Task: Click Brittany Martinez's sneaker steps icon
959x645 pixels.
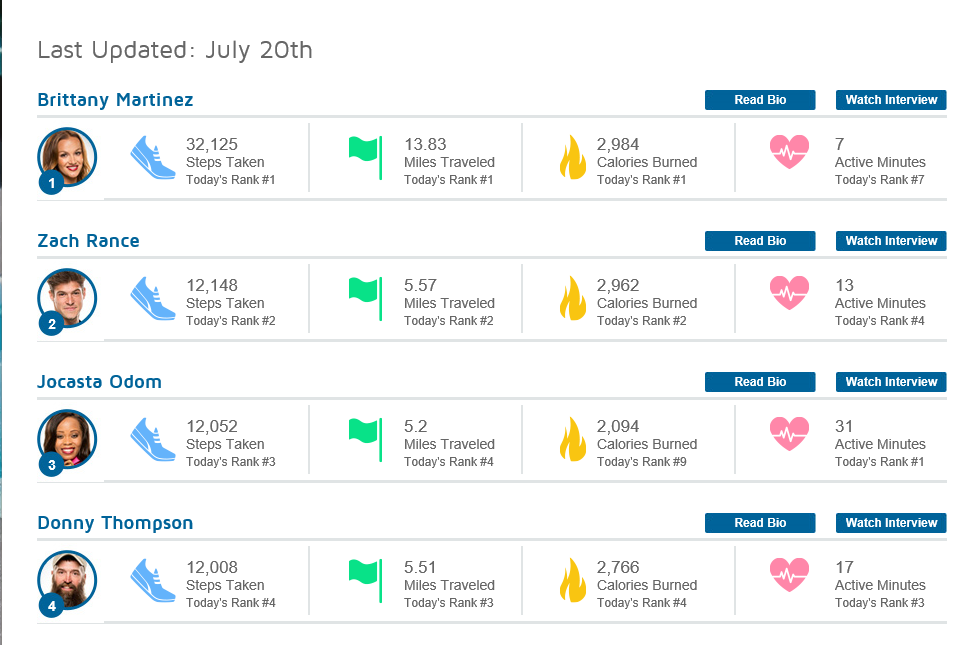Action: coord(153,158)
